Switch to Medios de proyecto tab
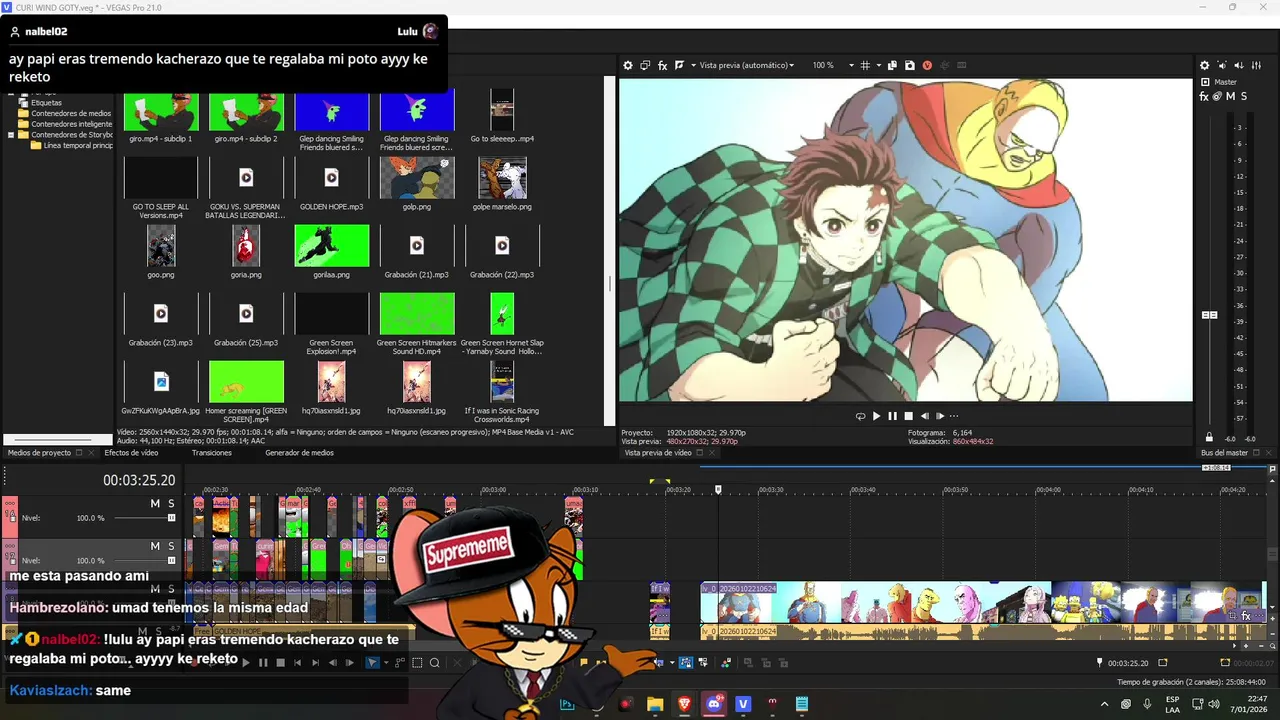 [39, 453]
